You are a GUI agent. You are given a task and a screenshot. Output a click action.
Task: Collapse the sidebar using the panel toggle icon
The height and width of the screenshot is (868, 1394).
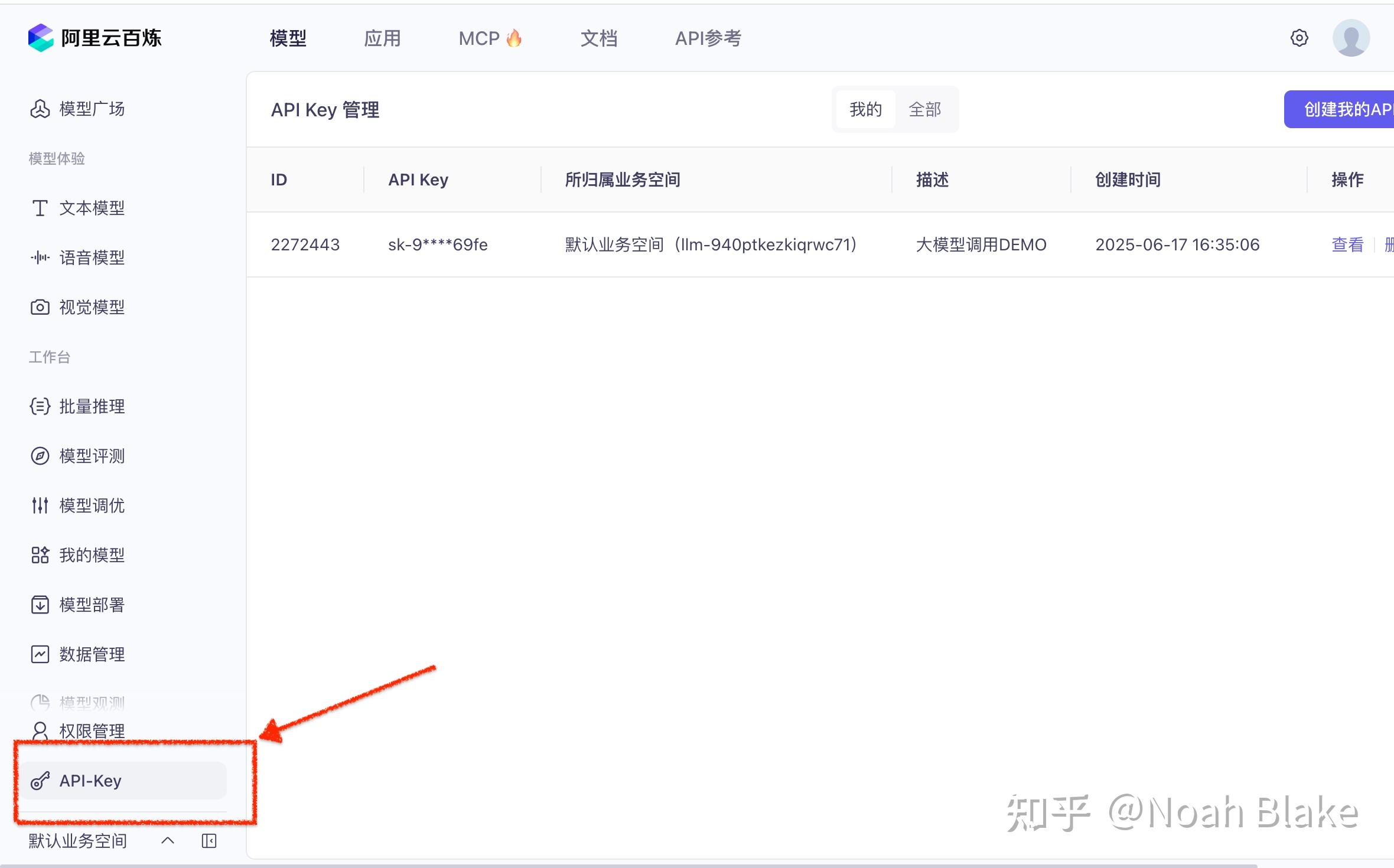[x=209, y=841]
